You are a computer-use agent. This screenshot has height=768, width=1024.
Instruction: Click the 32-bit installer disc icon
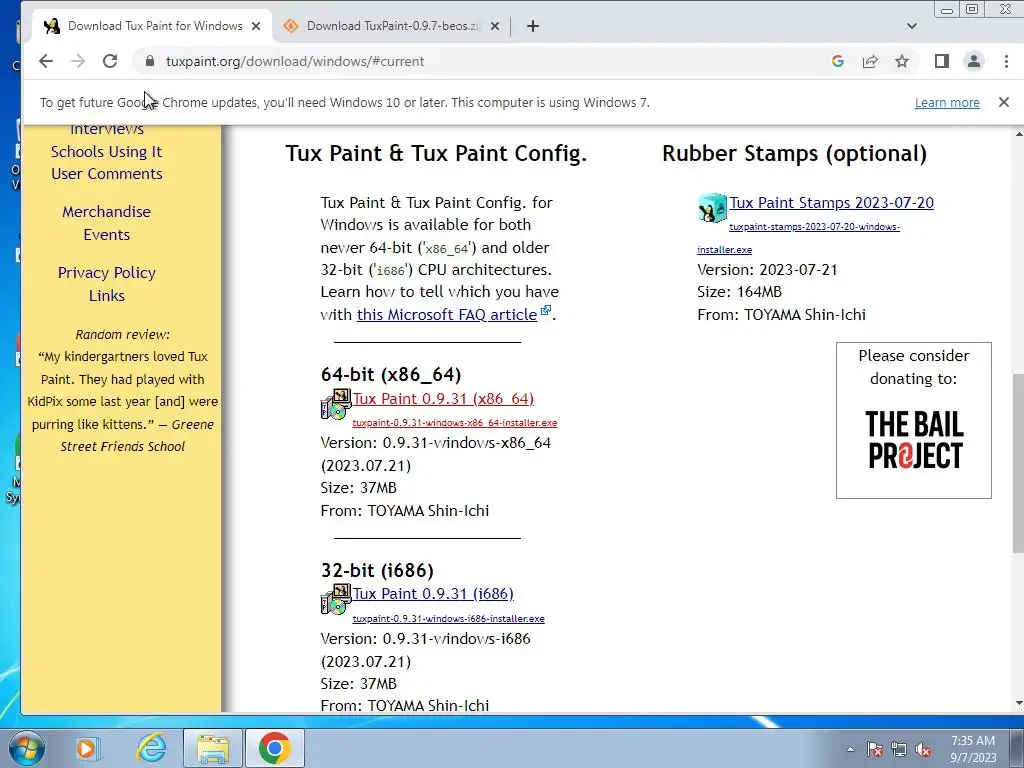click(336, 600)
